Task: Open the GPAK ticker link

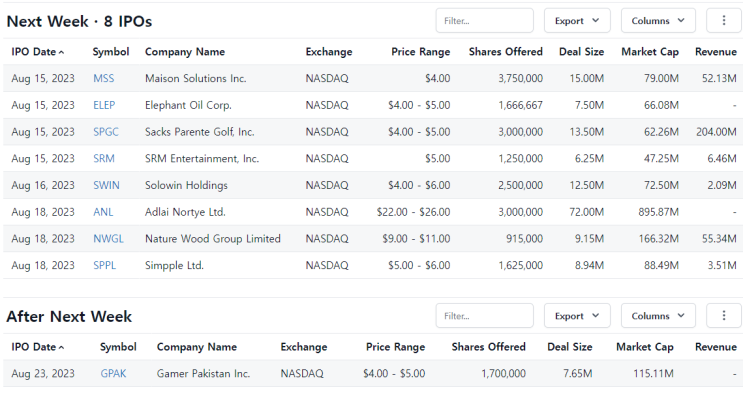Action: [x=113, y=374]
